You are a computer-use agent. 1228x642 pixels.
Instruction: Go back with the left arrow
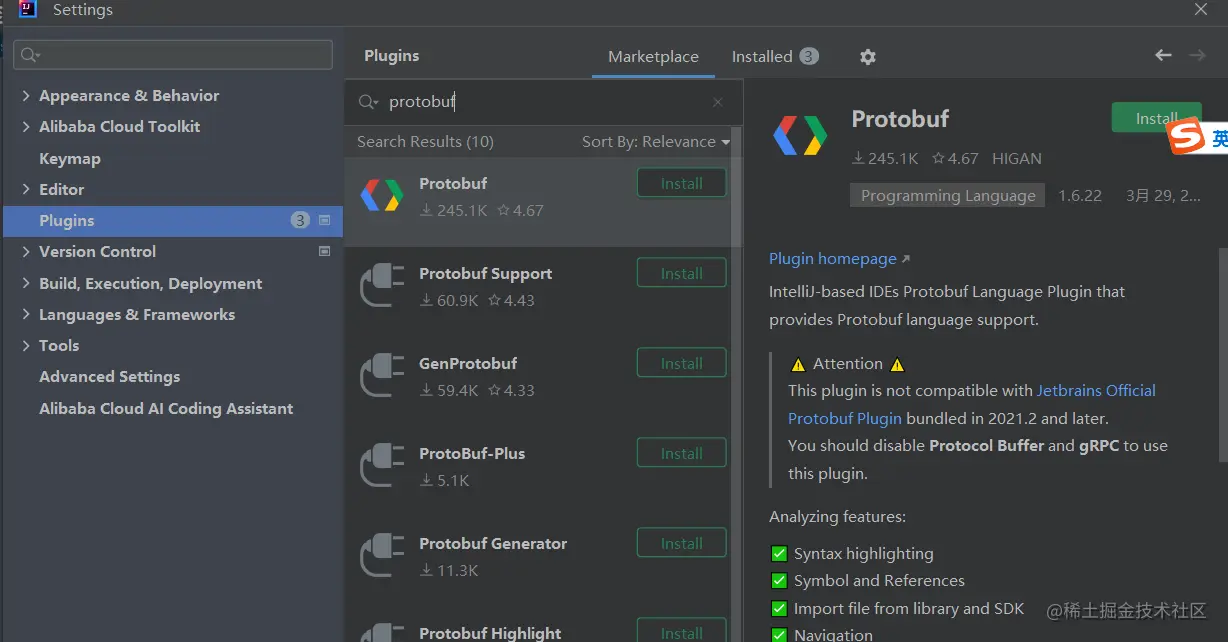click(x=1163, y=56)
